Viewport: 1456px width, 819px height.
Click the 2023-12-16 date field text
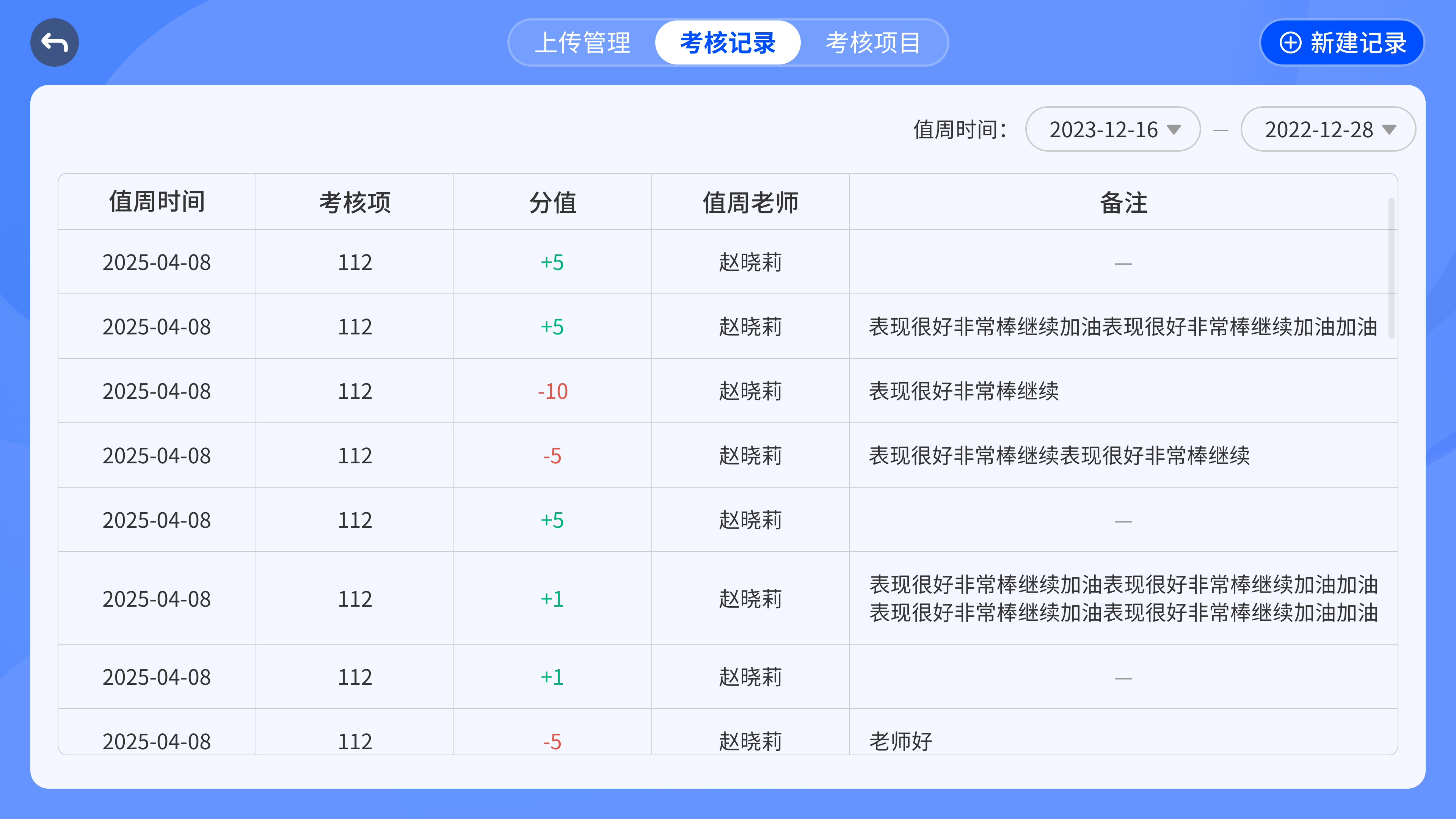pos(1103,130)
